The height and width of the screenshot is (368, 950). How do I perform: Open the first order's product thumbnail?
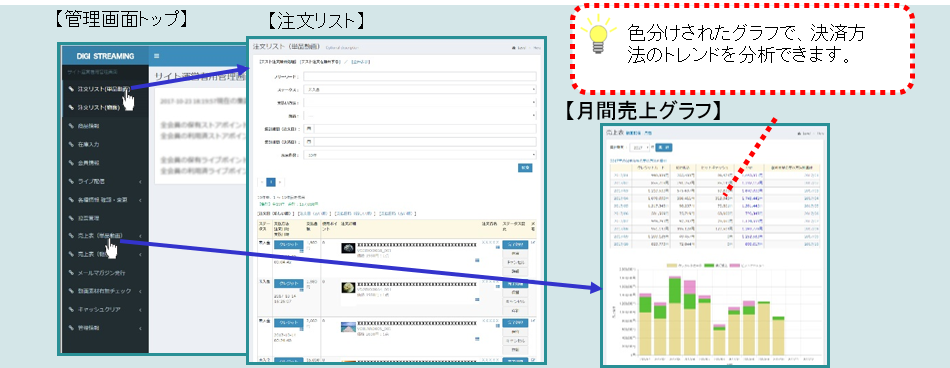tap(347, 248)
